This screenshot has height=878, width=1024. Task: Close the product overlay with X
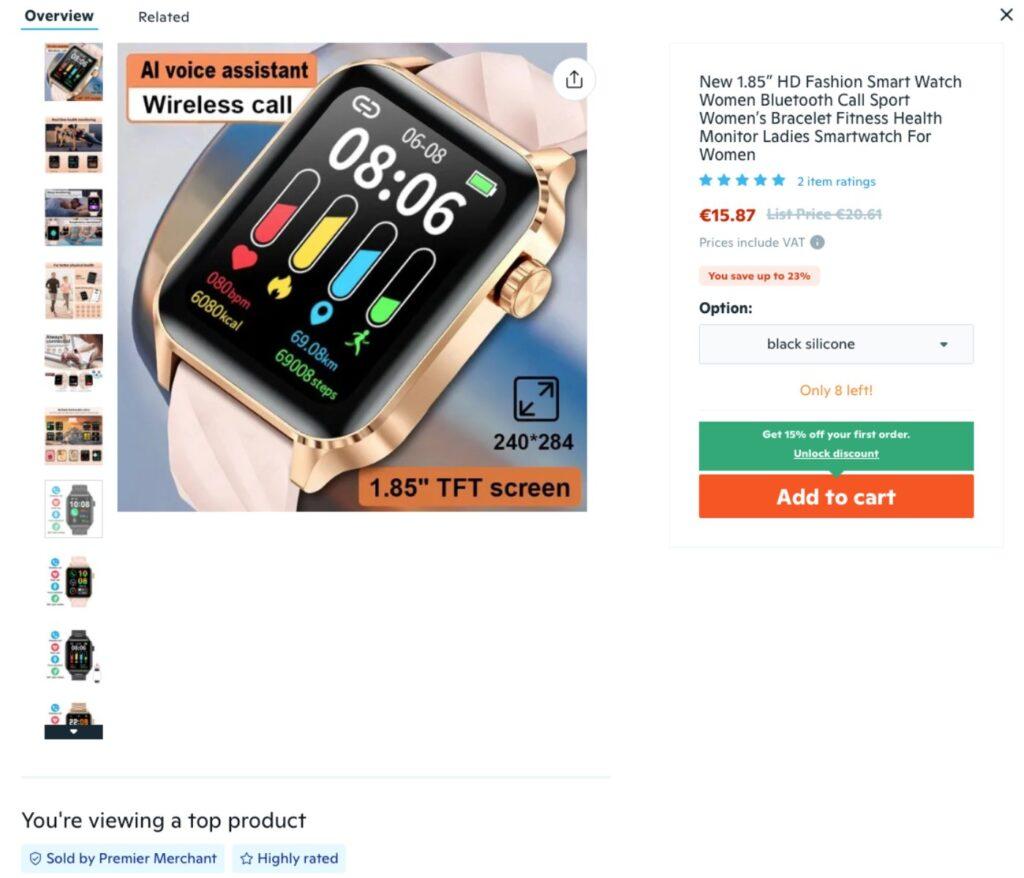1006,14
